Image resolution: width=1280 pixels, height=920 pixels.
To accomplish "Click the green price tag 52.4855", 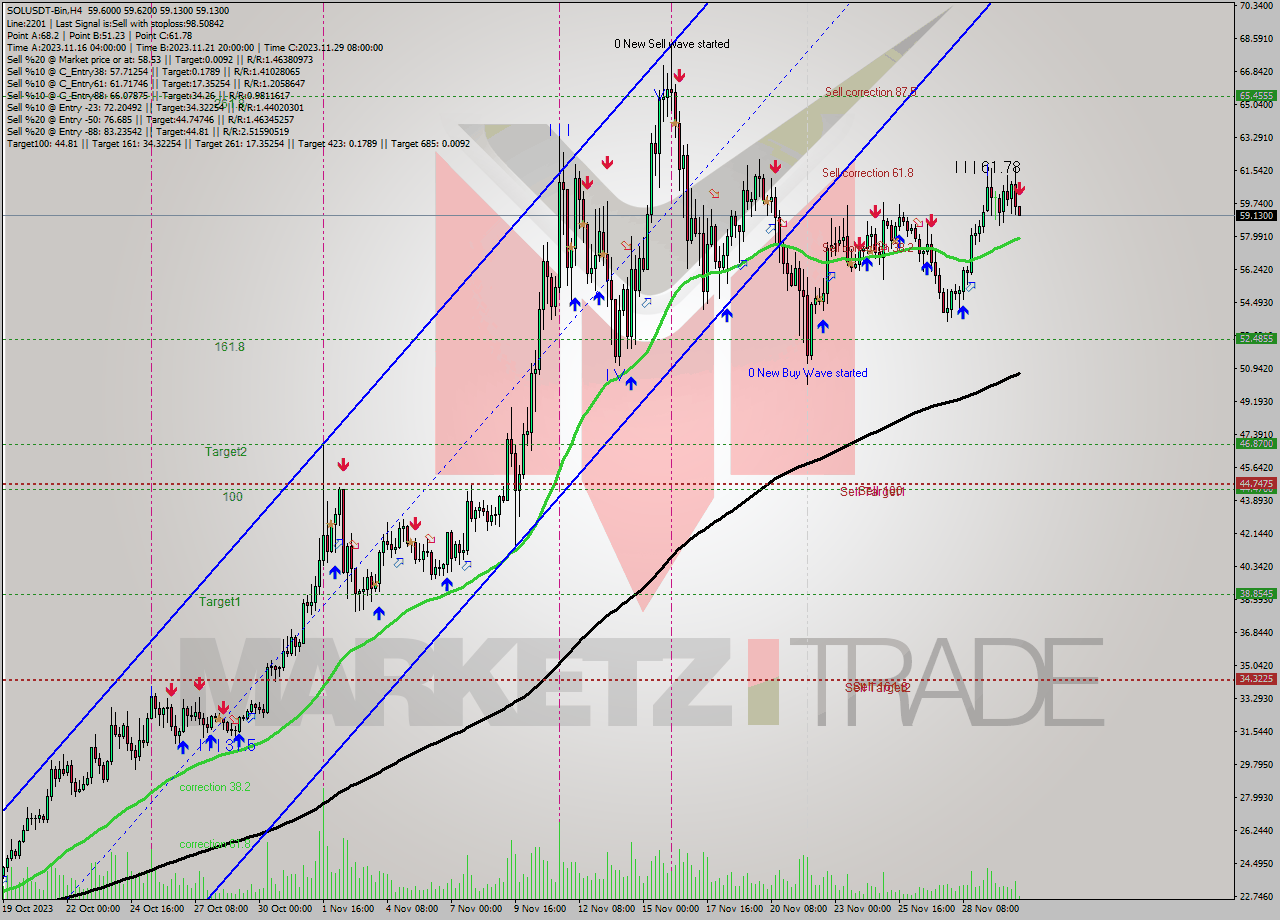I will pyautogui.click(x=1256, y=338).
